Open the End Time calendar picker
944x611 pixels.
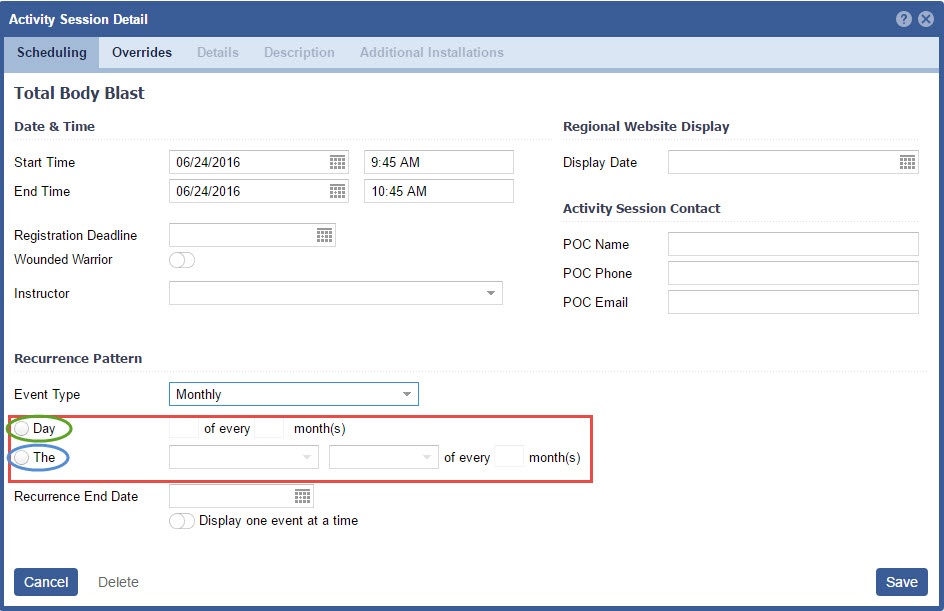[337, 191]
